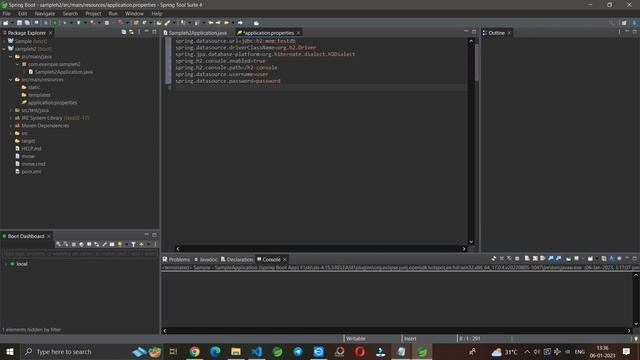Image resolution: width=640 pixels, height=360 pixels.
Task: Click the Writable status bar entry
Action: (x=356, y=338)
